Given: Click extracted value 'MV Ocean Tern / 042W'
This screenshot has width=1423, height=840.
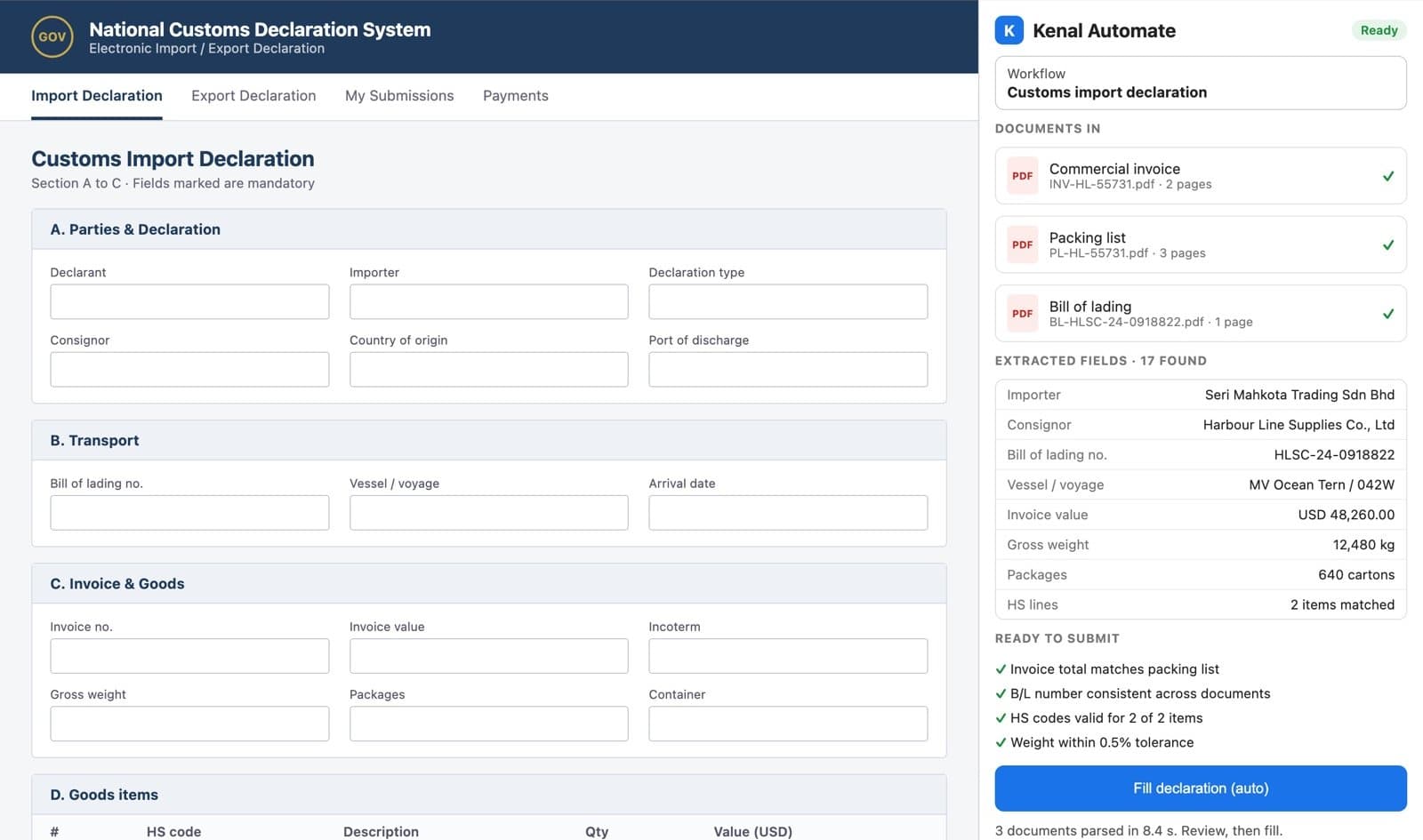Looking at the screenshot, I should pos(1322,485).
